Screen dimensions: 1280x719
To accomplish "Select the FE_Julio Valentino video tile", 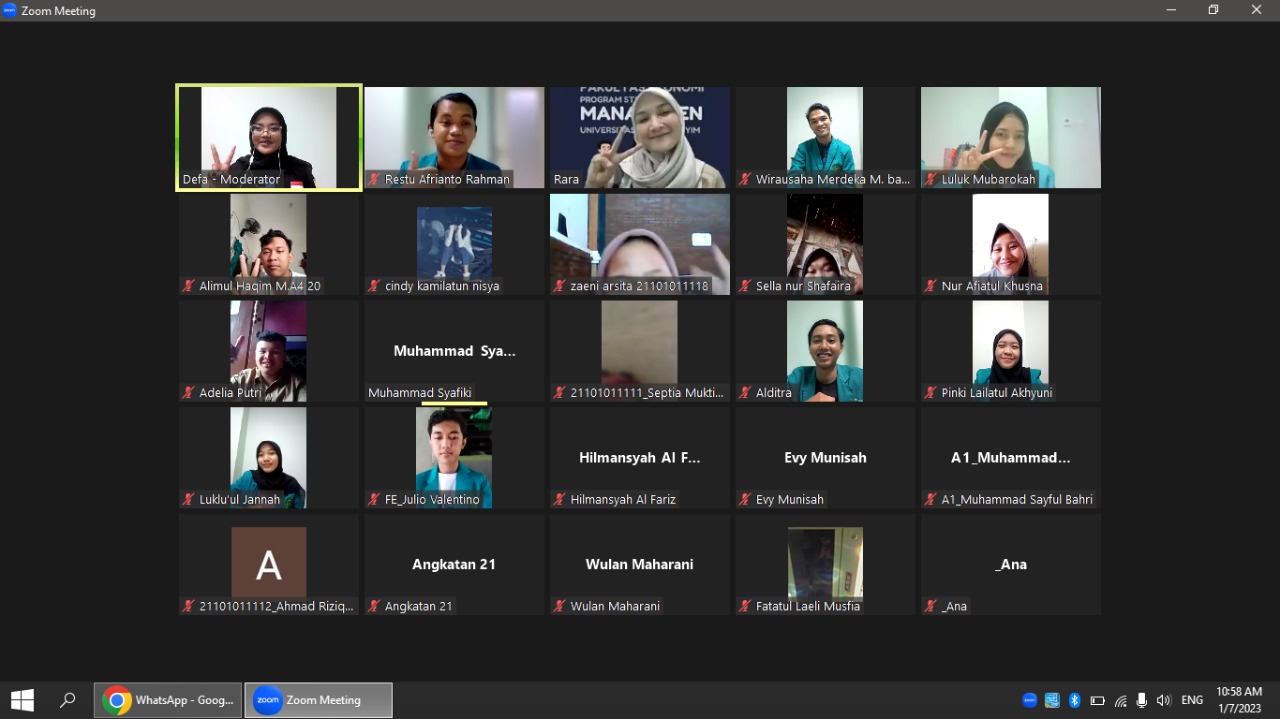I will point(454,457).
